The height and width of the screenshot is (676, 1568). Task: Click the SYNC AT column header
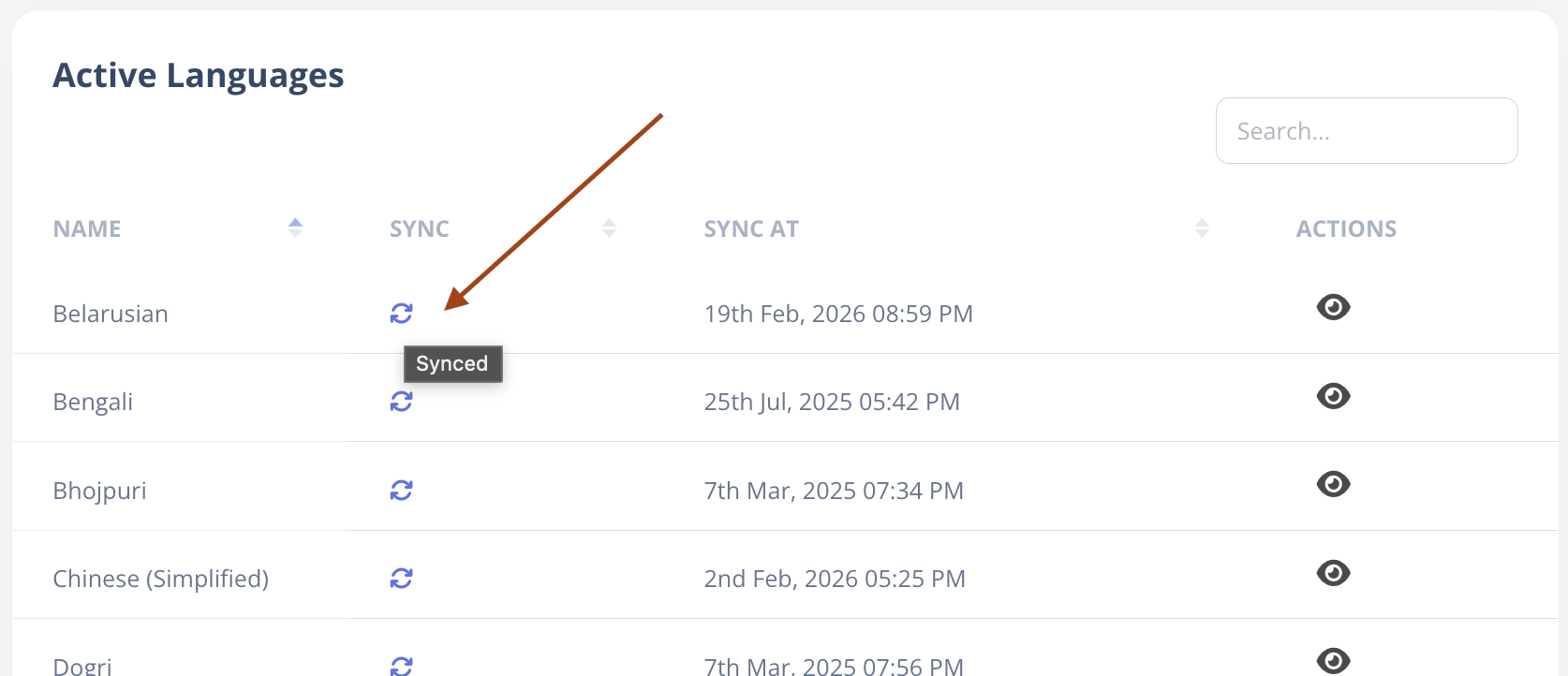tap(751, 229)
